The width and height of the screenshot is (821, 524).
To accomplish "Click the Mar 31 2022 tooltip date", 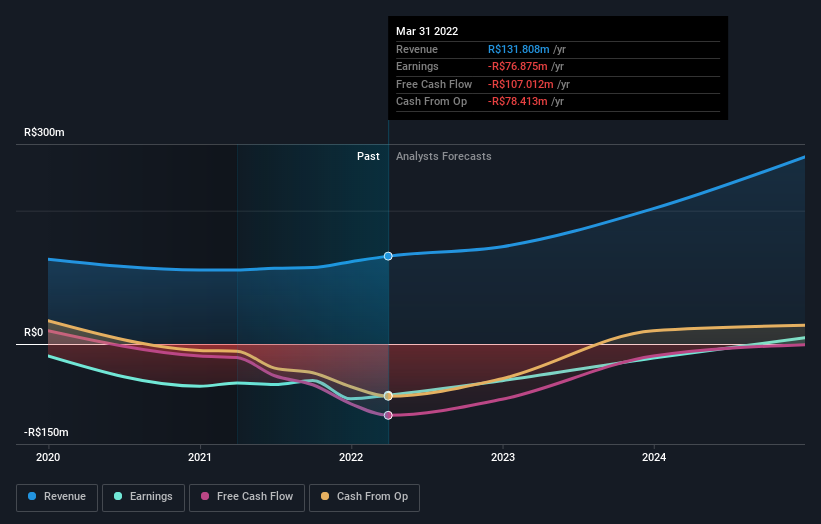I will tap(427, 31).
